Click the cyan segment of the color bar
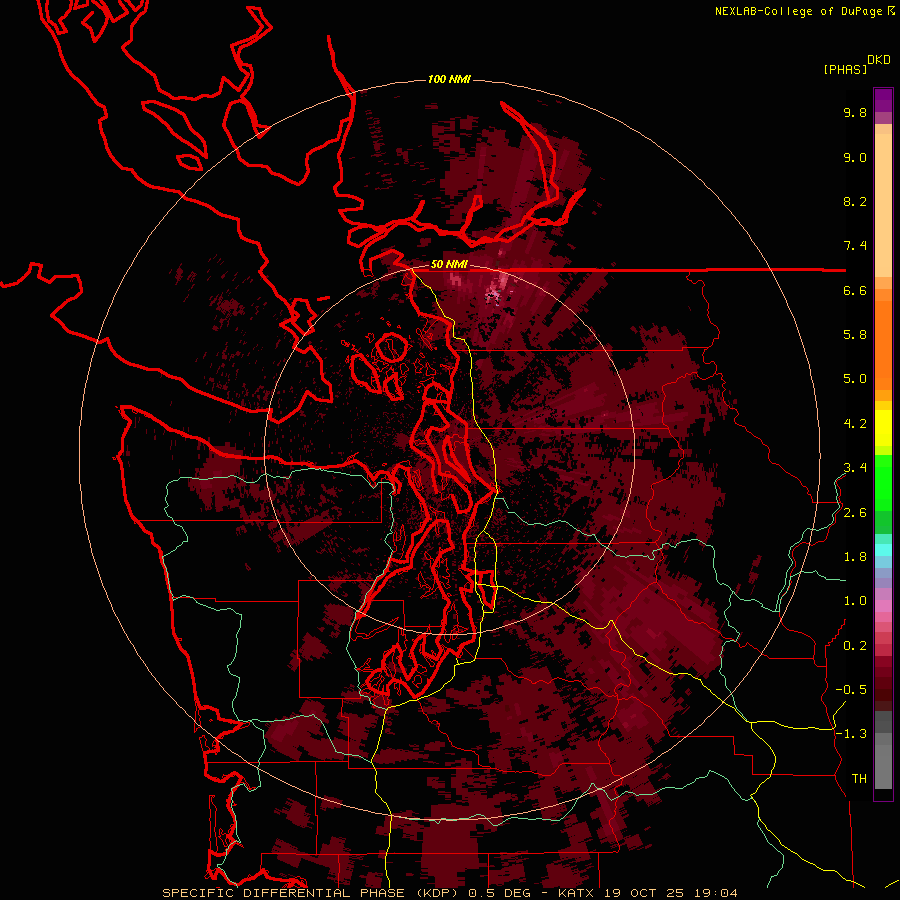This screenshot has width=900, height=900. pos(883,550)
